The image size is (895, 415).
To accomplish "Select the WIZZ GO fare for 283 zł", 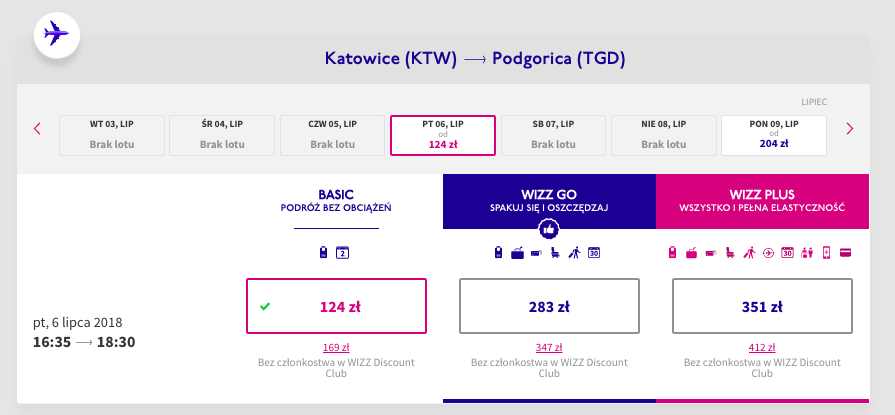I will click(549, 306).
